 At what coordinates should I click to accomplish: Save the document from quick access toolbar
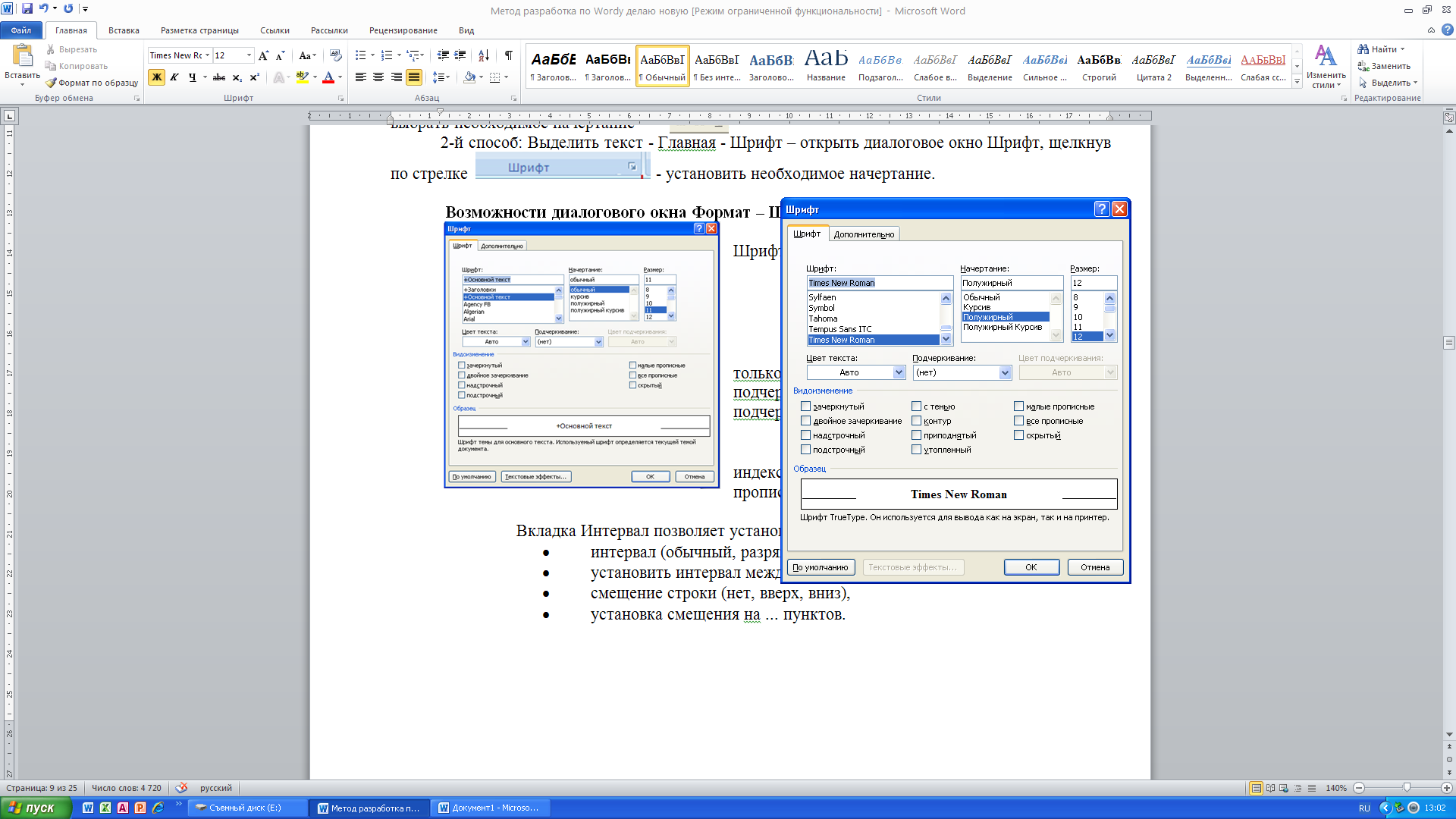click(27, 8)
